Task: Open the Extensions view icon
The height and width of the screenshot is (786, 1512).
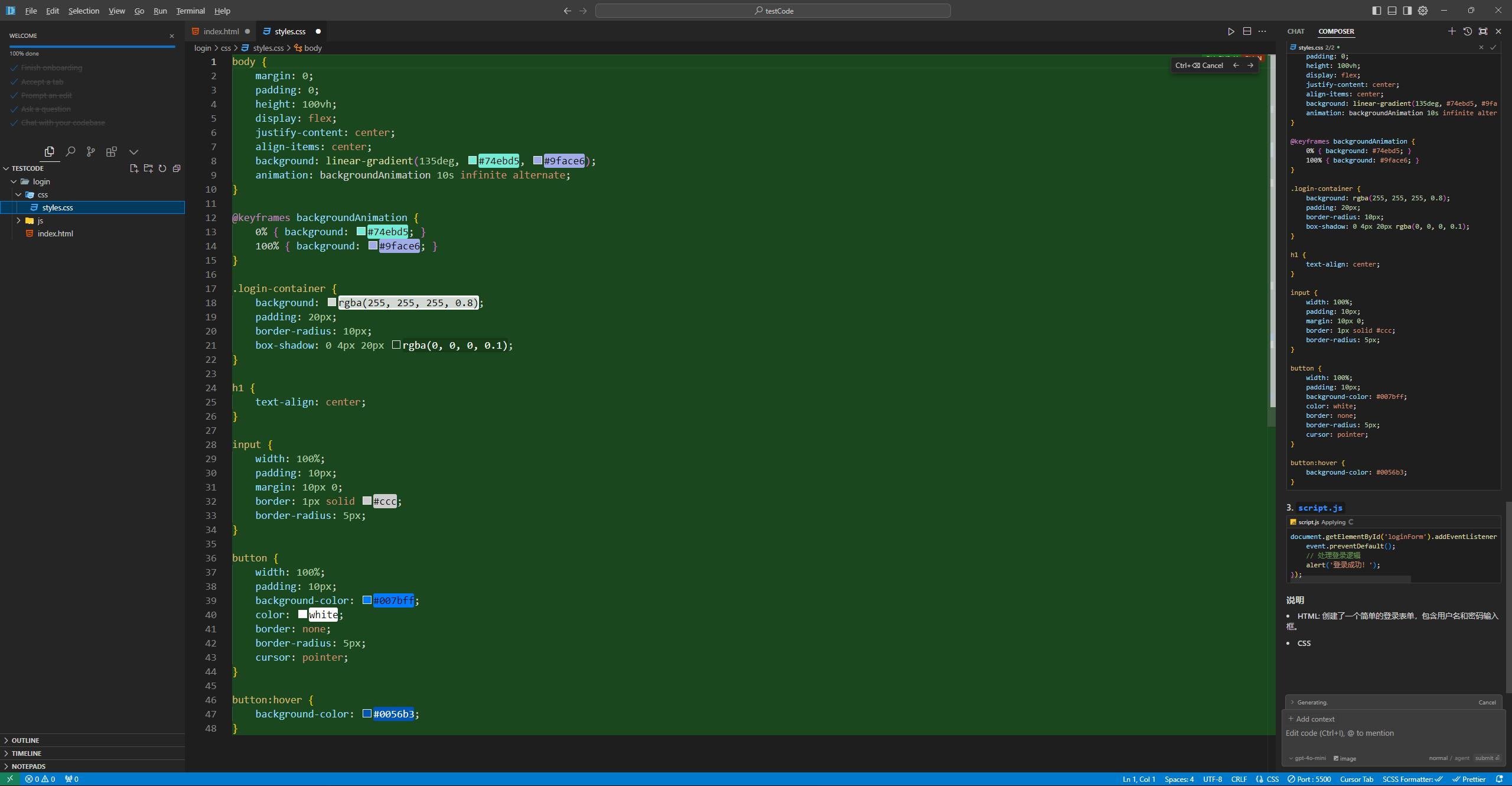Action: [x=111, y=152]
